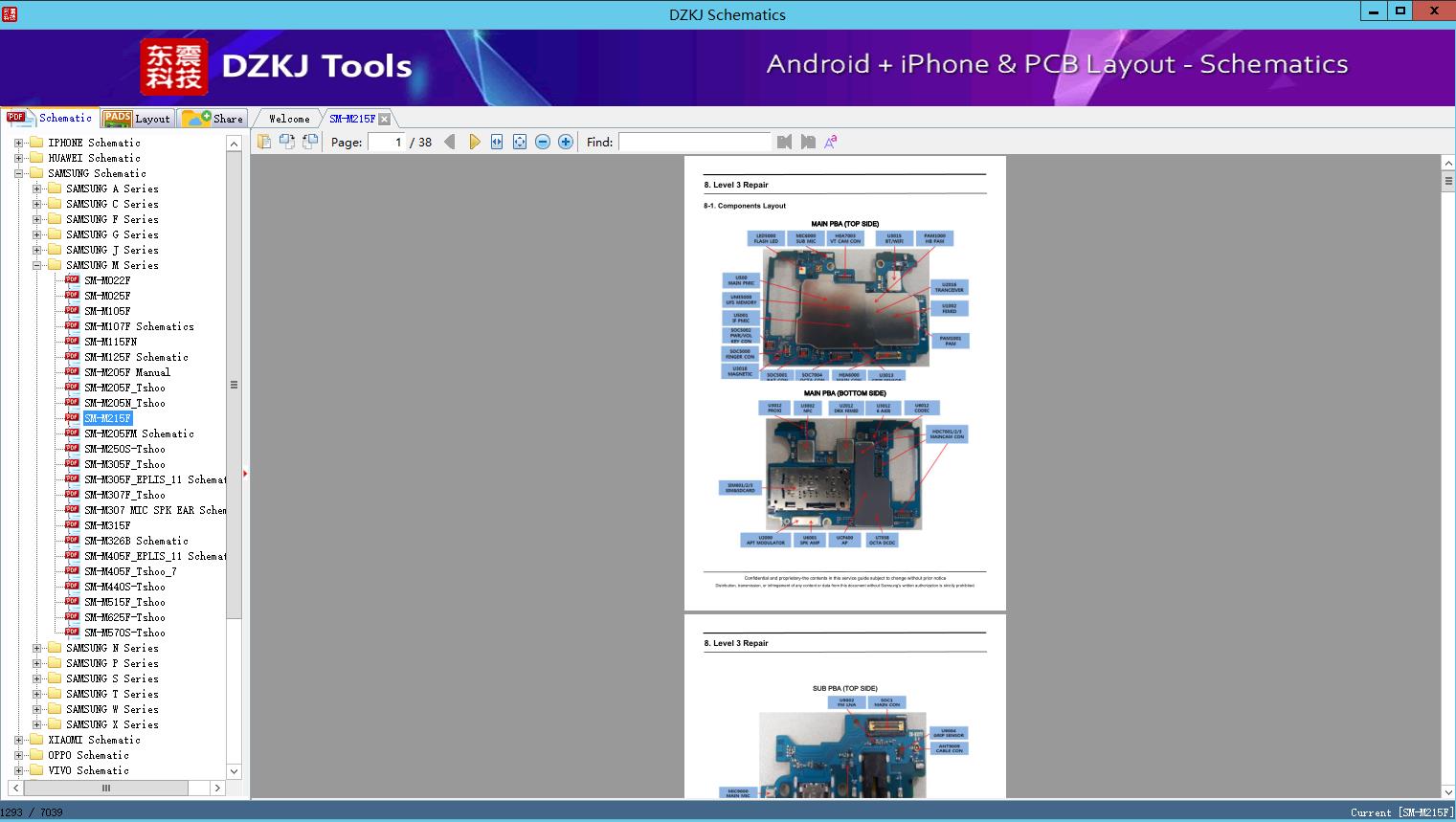Switch to the Schematic tab

(x=50, y=118)
